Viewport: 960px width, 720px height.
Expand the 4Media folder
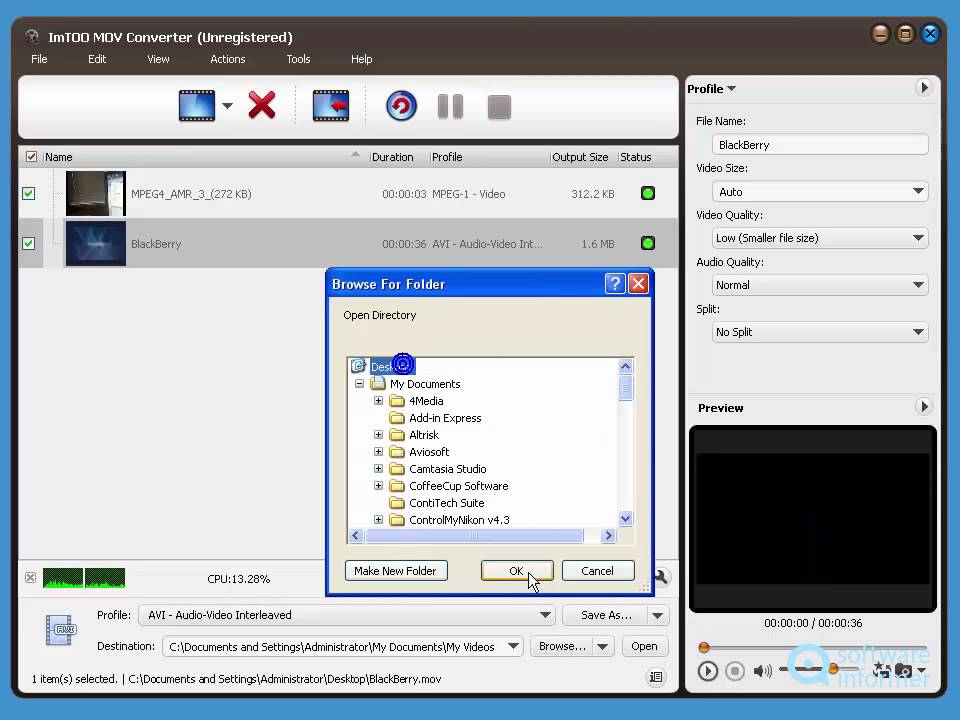(378, 400)
